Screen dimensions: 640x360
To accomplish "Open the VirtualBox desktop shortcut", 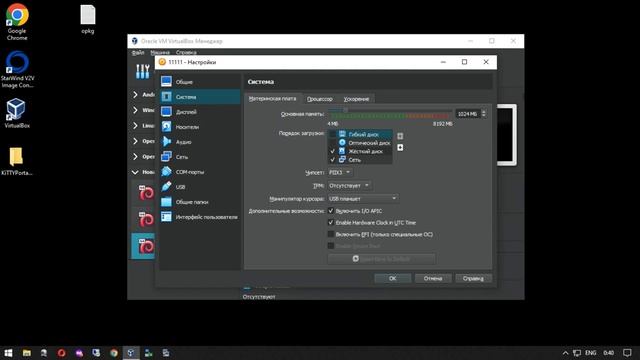I will [17, 113].
